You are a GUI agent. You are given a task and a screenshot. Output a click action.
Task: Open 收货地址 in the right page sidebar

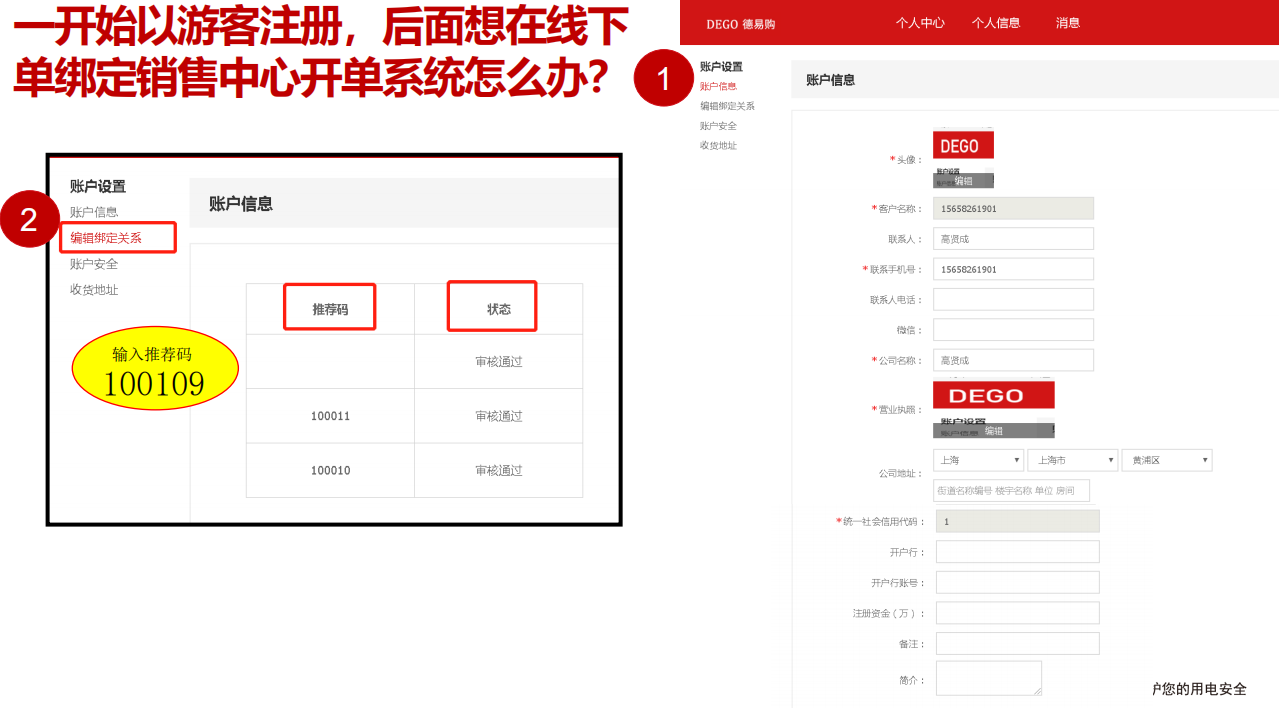point(718,146)
